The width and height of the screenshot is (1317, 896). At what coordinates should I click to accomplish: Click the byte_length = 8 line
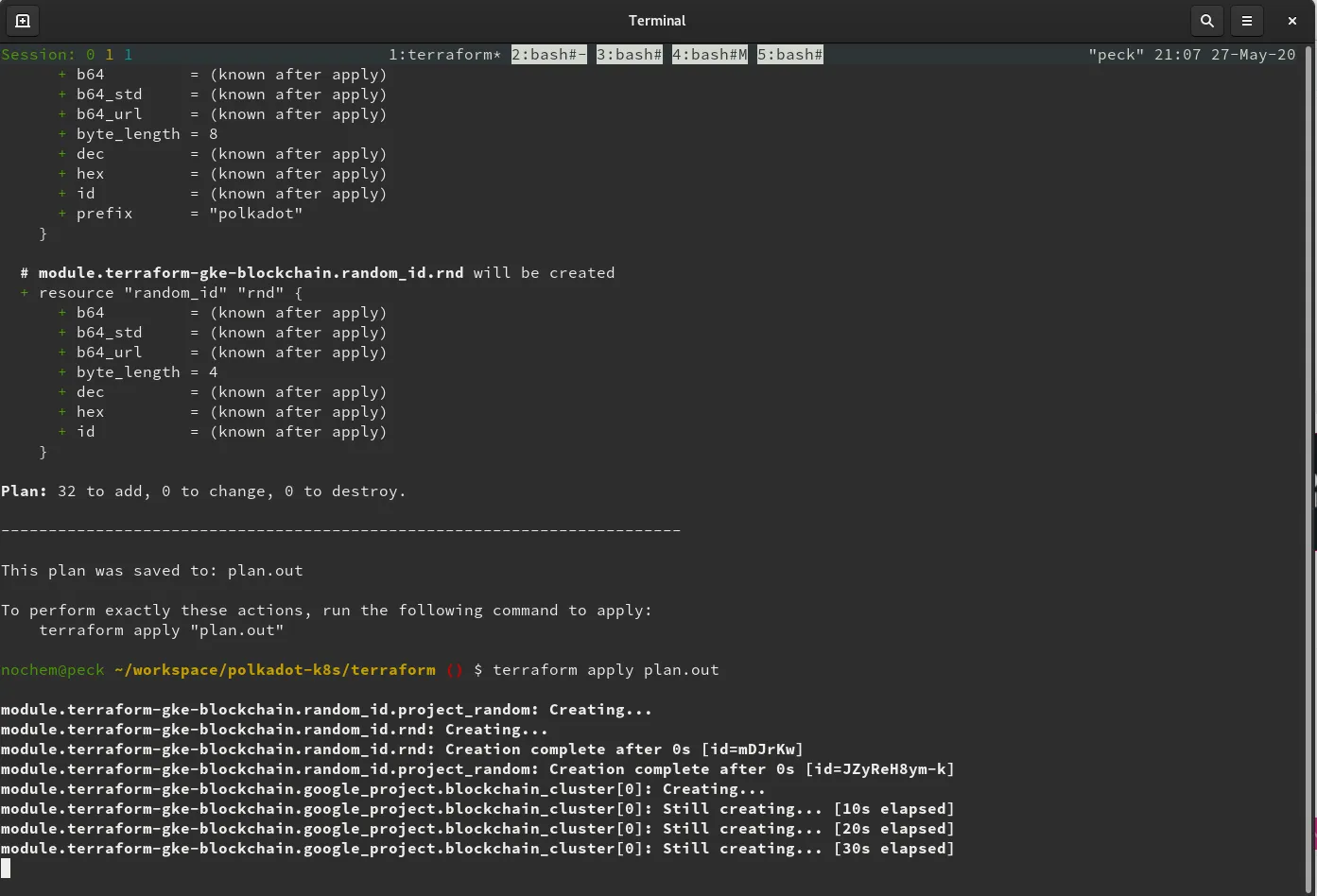click(138, 134)
